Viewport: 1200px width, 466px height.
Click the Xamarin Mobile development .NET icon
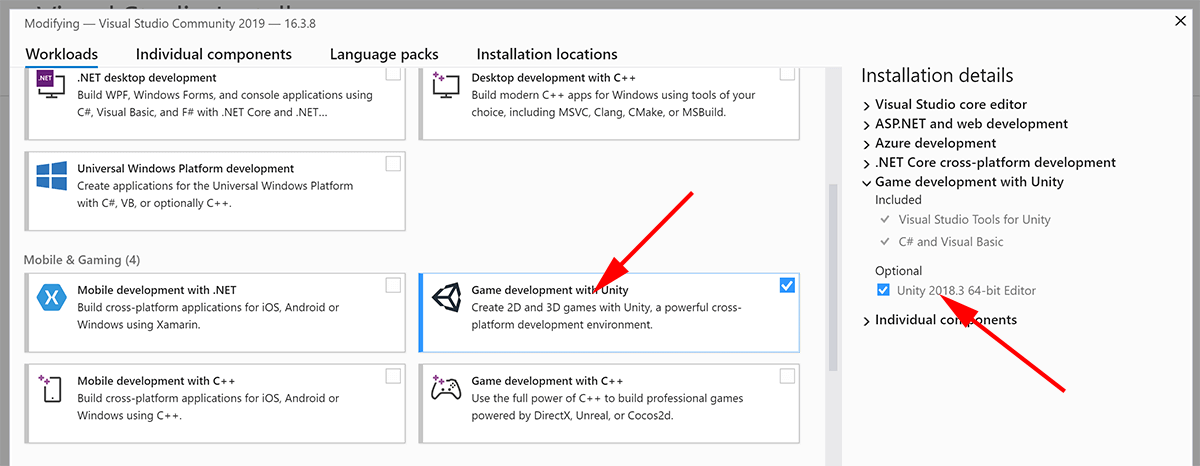coord(51,296)
